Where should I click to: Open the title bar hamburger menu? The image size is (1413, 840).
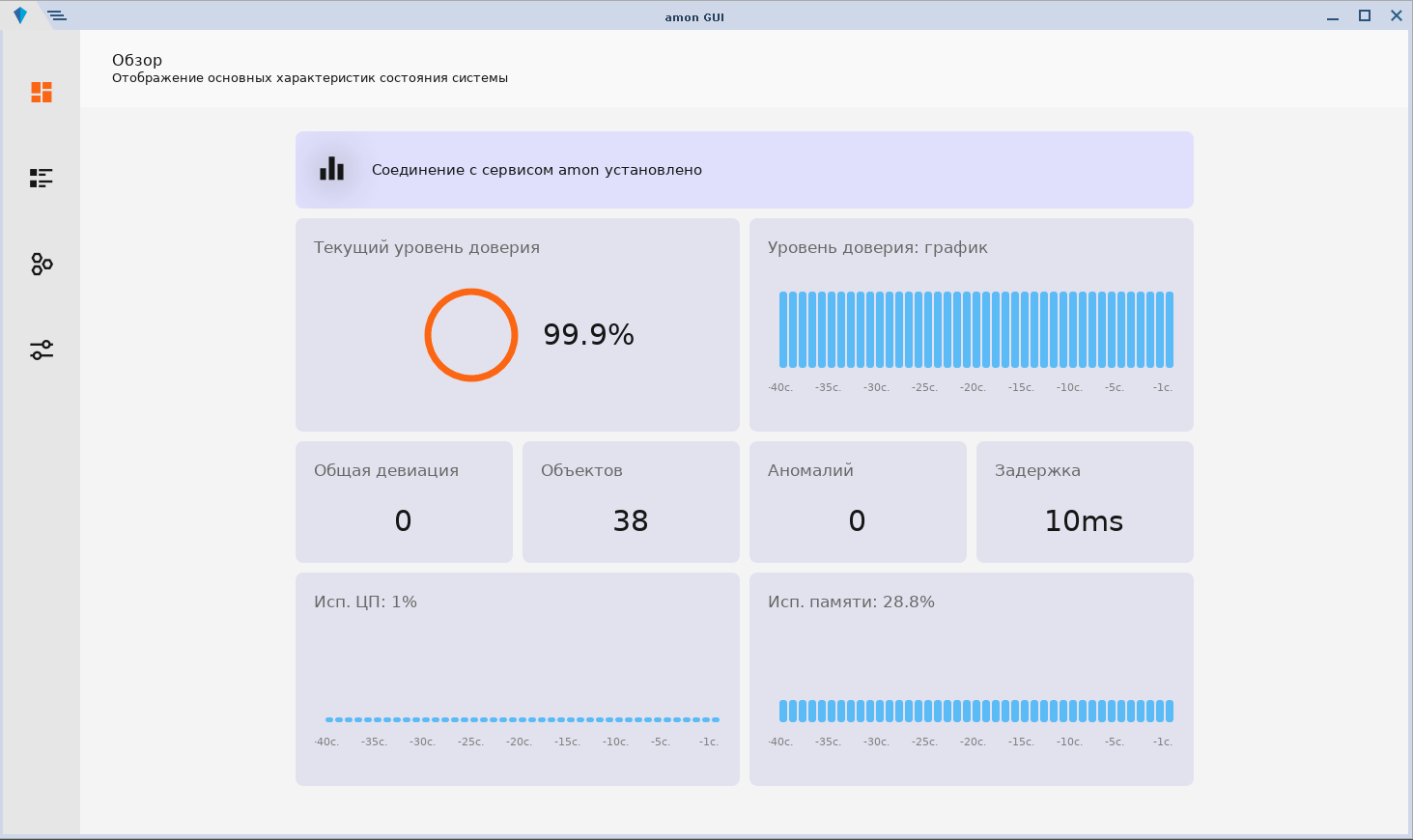57,15
